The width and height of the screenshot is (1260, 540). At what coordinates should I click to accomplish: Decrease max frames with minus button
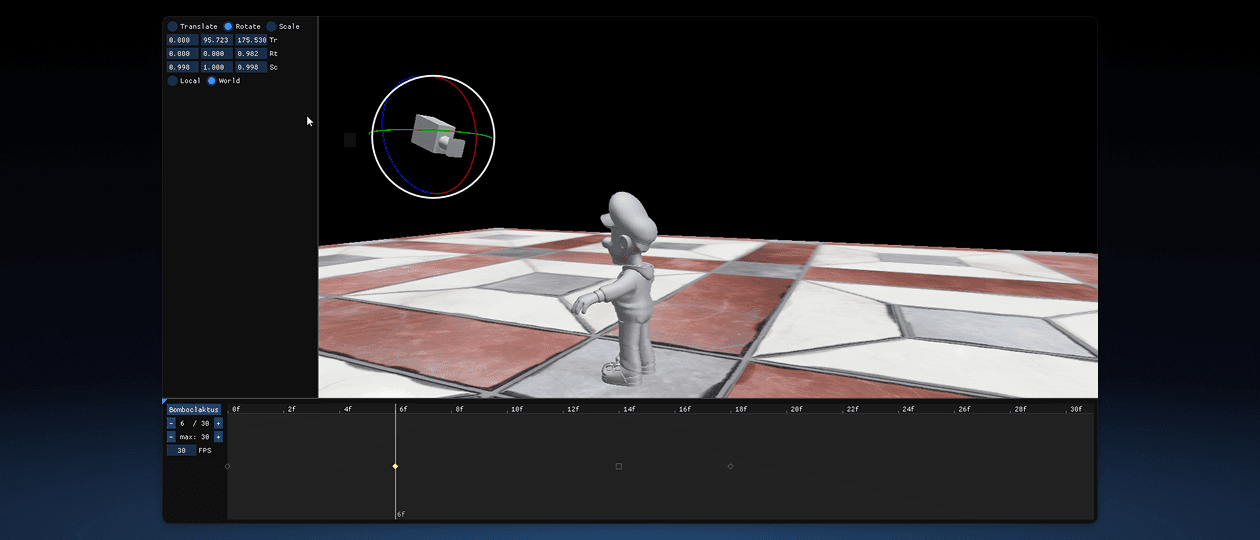coord(171,437)
